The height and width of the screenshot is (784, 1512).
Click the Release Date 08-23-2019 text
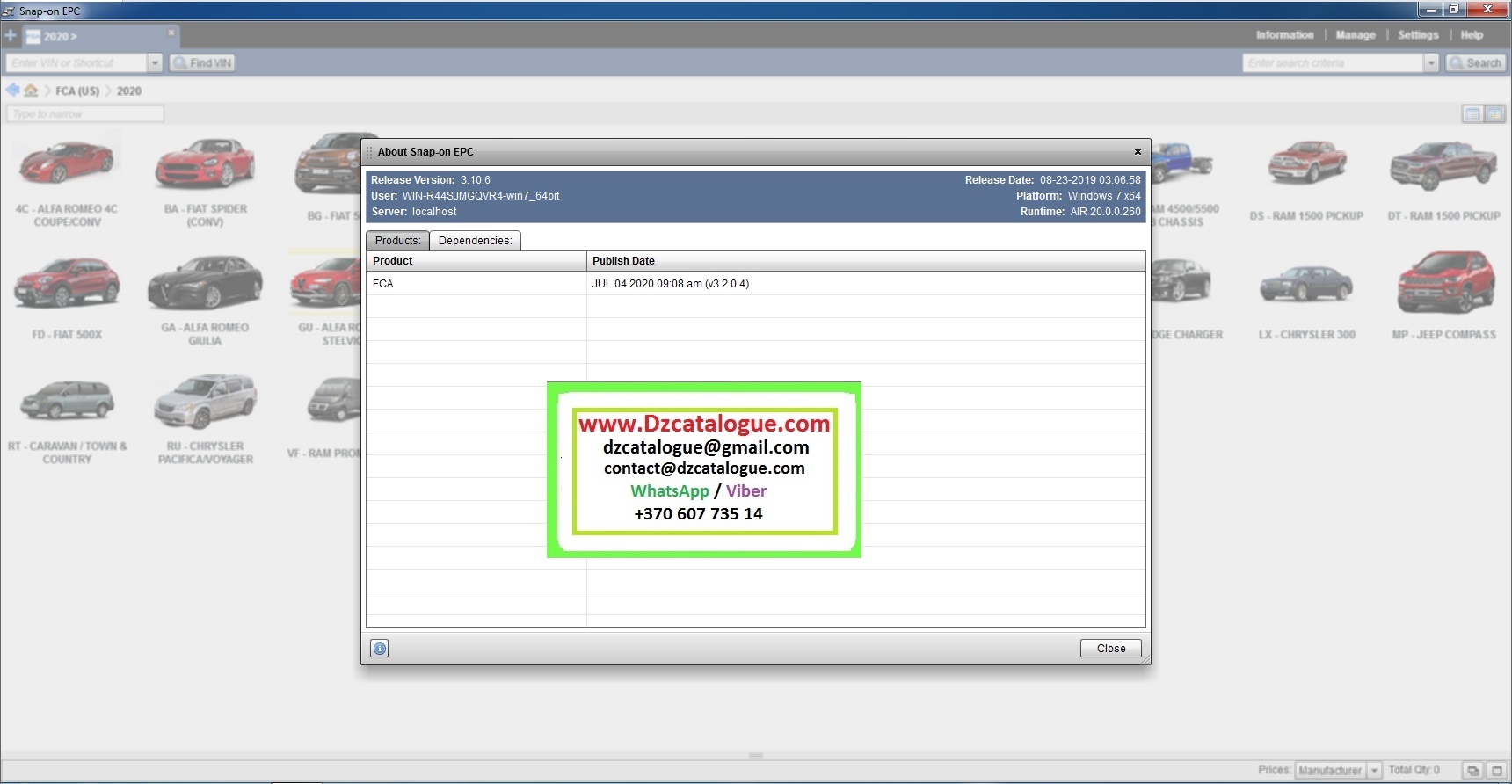tap(1052, 180)
